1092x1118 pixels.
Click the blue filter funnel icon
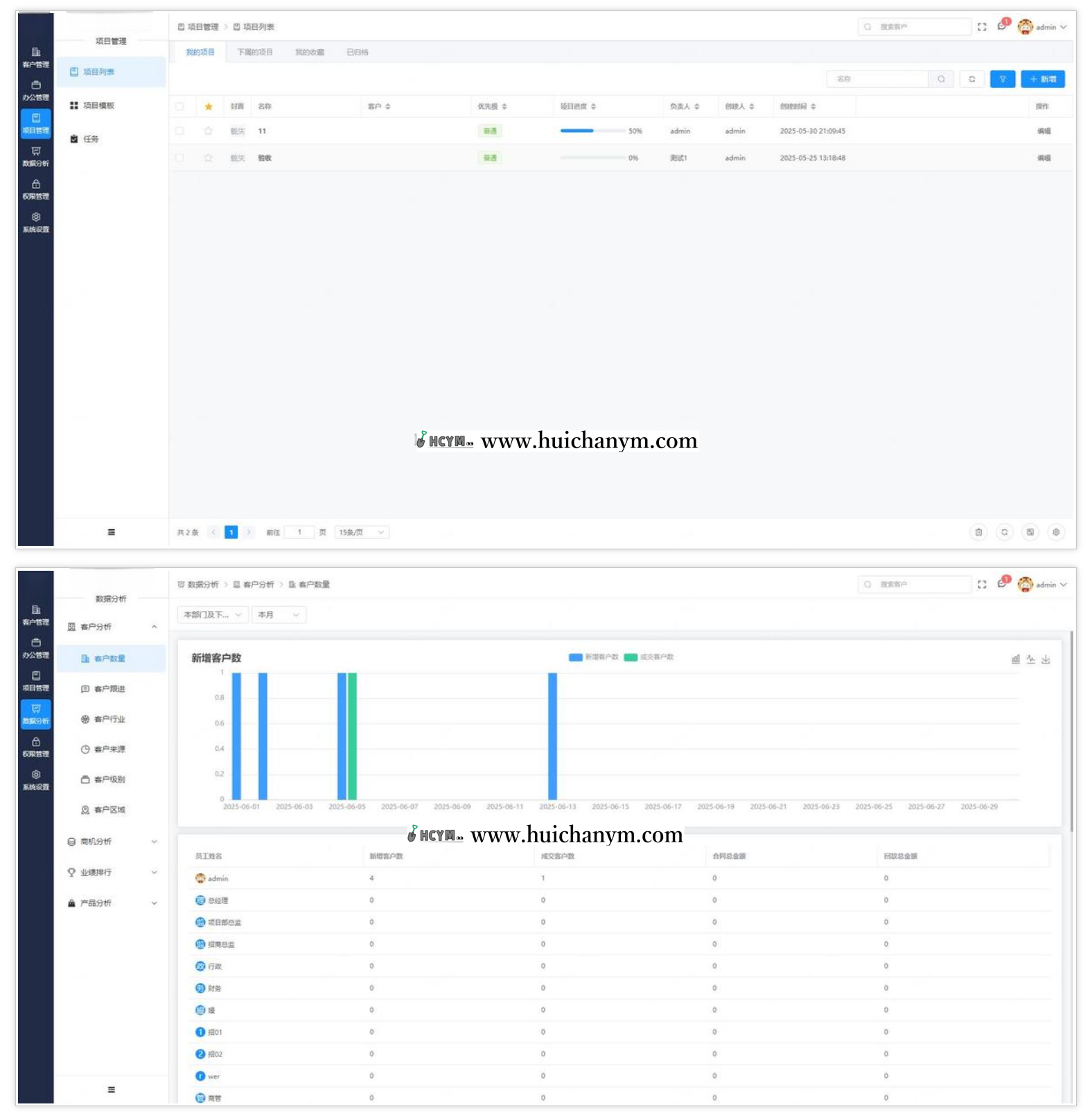tap(1002, 79)
